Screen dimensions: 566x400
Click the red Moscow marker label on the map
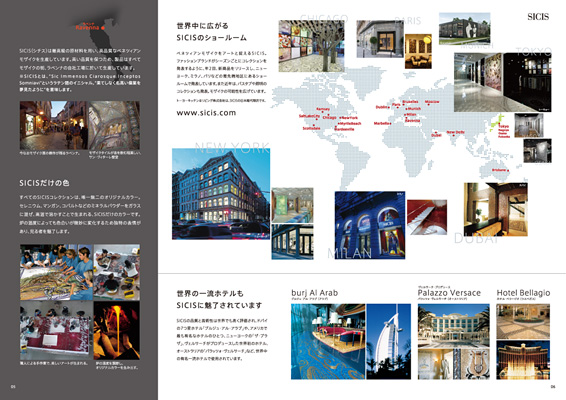point(432,102)
